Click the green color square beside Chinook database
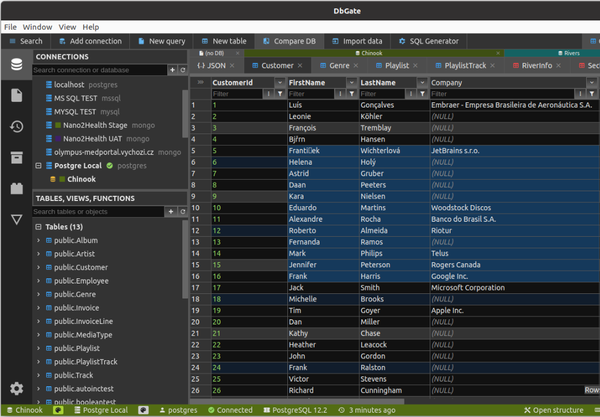 (x=62, y=179)
